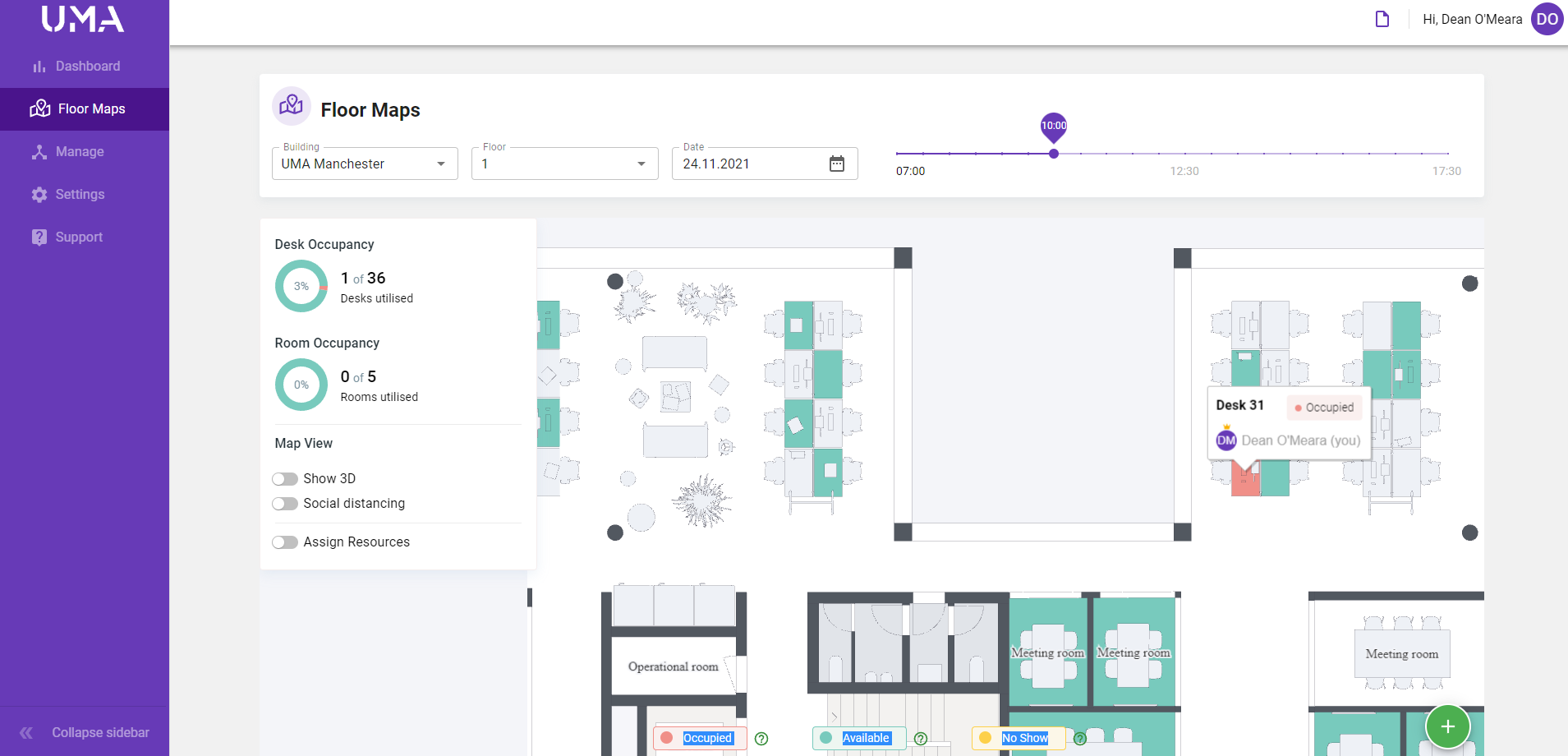Click the Manage person icon in sidebar

click(39, 151)
